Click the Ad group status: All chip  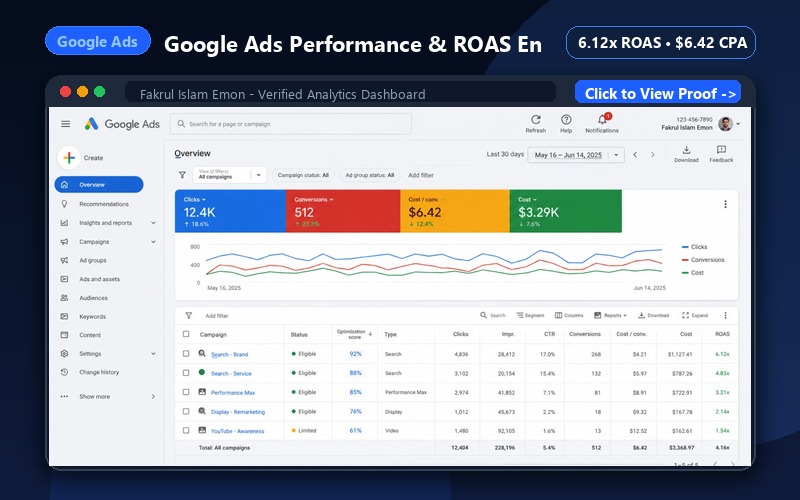tap(369, 175)
